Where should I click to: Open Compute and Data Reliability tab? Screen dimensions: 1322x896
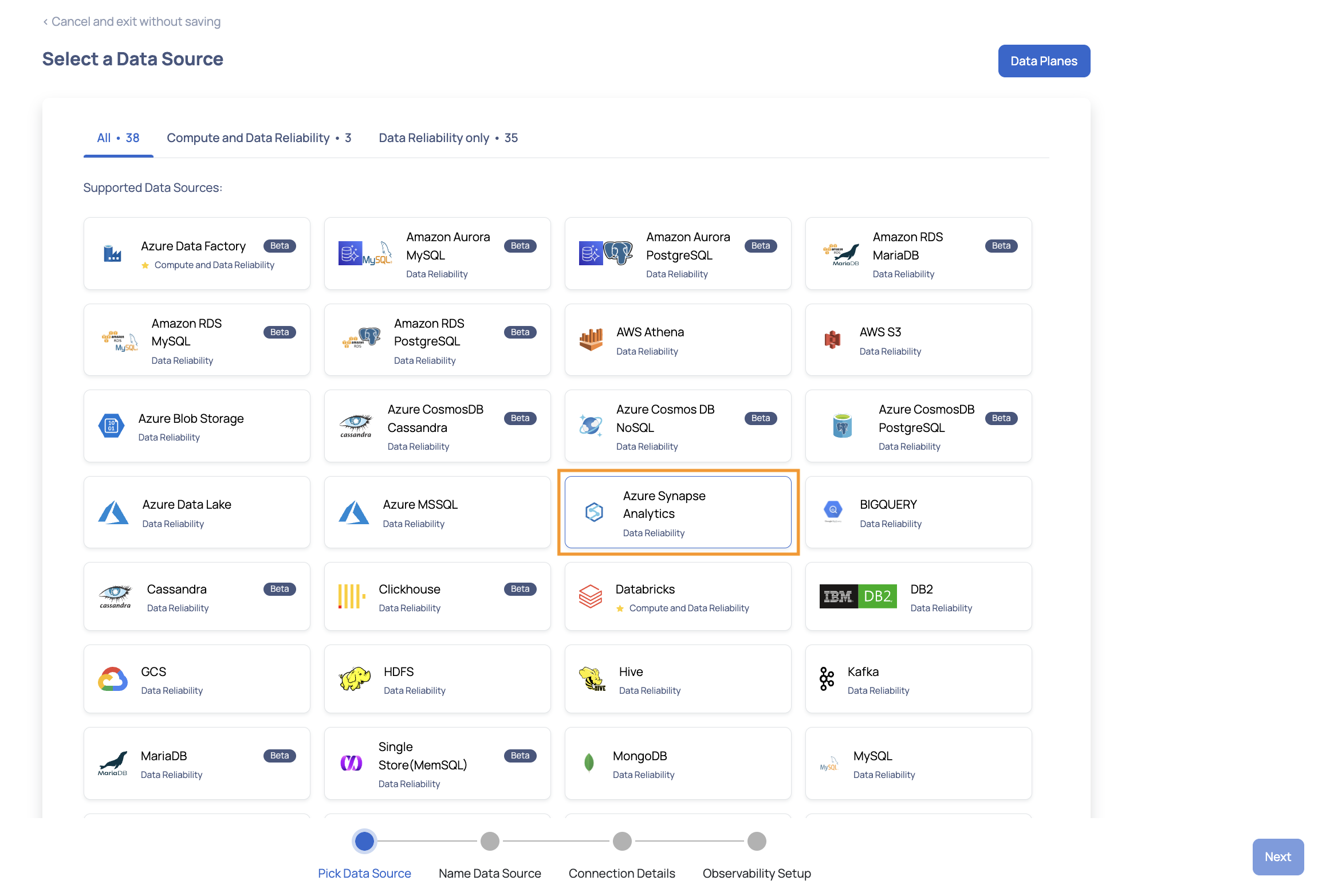click(x=259, y=138)
